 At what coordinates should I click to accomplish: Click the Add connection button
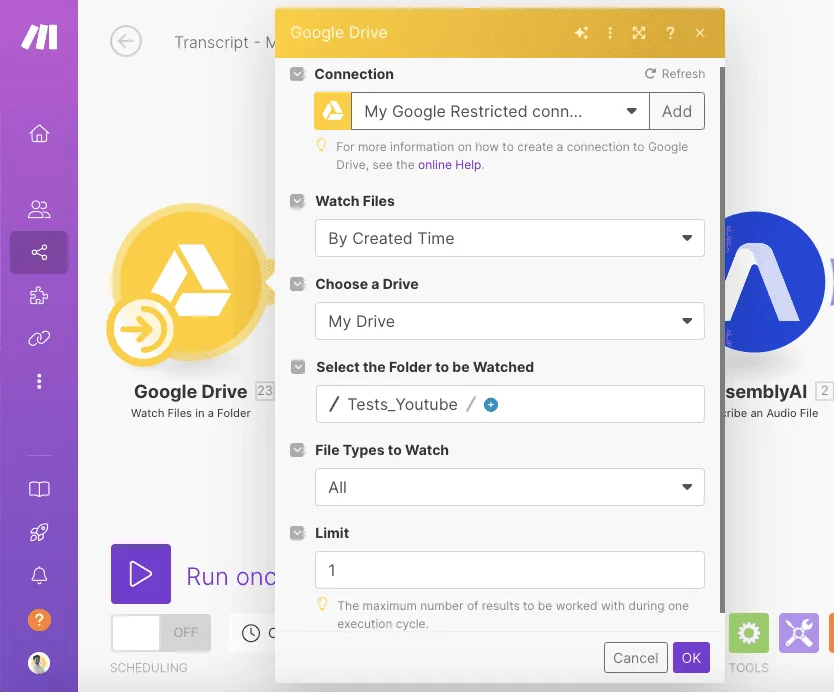677,111
